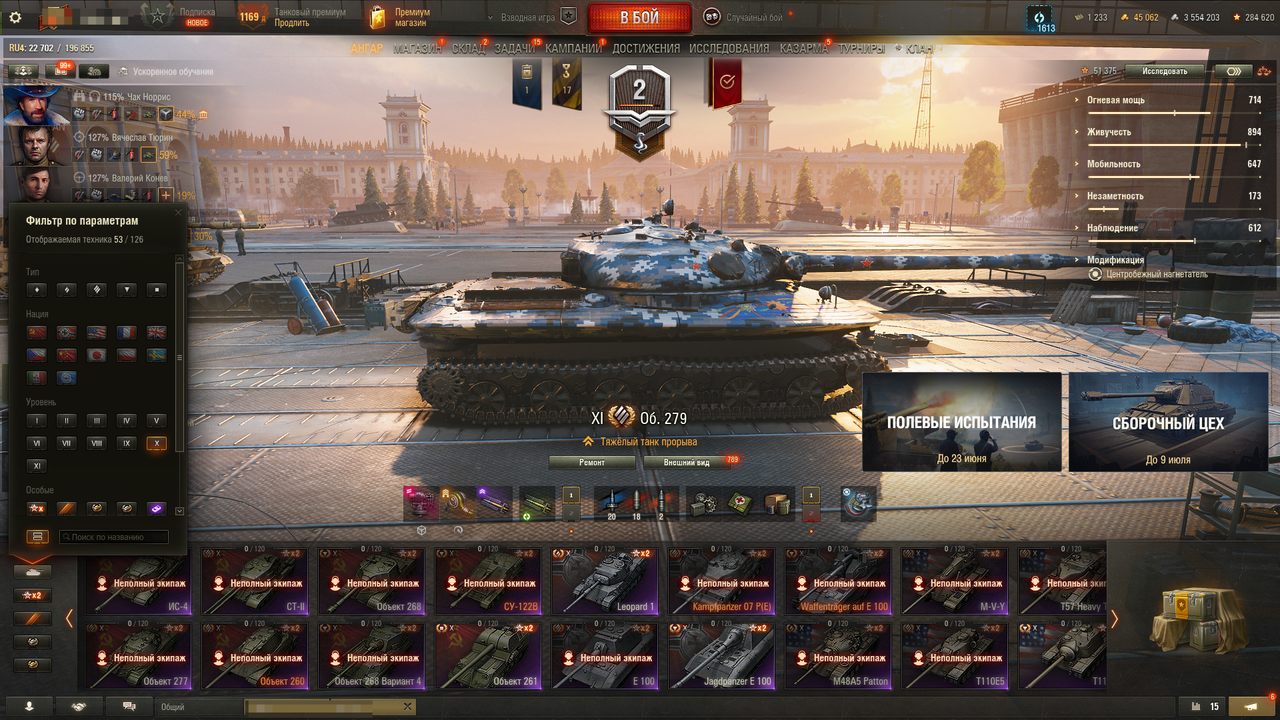Open the battle pass level 2 emblem
This screenshot has width=1280, height=720.
point(639,107)
